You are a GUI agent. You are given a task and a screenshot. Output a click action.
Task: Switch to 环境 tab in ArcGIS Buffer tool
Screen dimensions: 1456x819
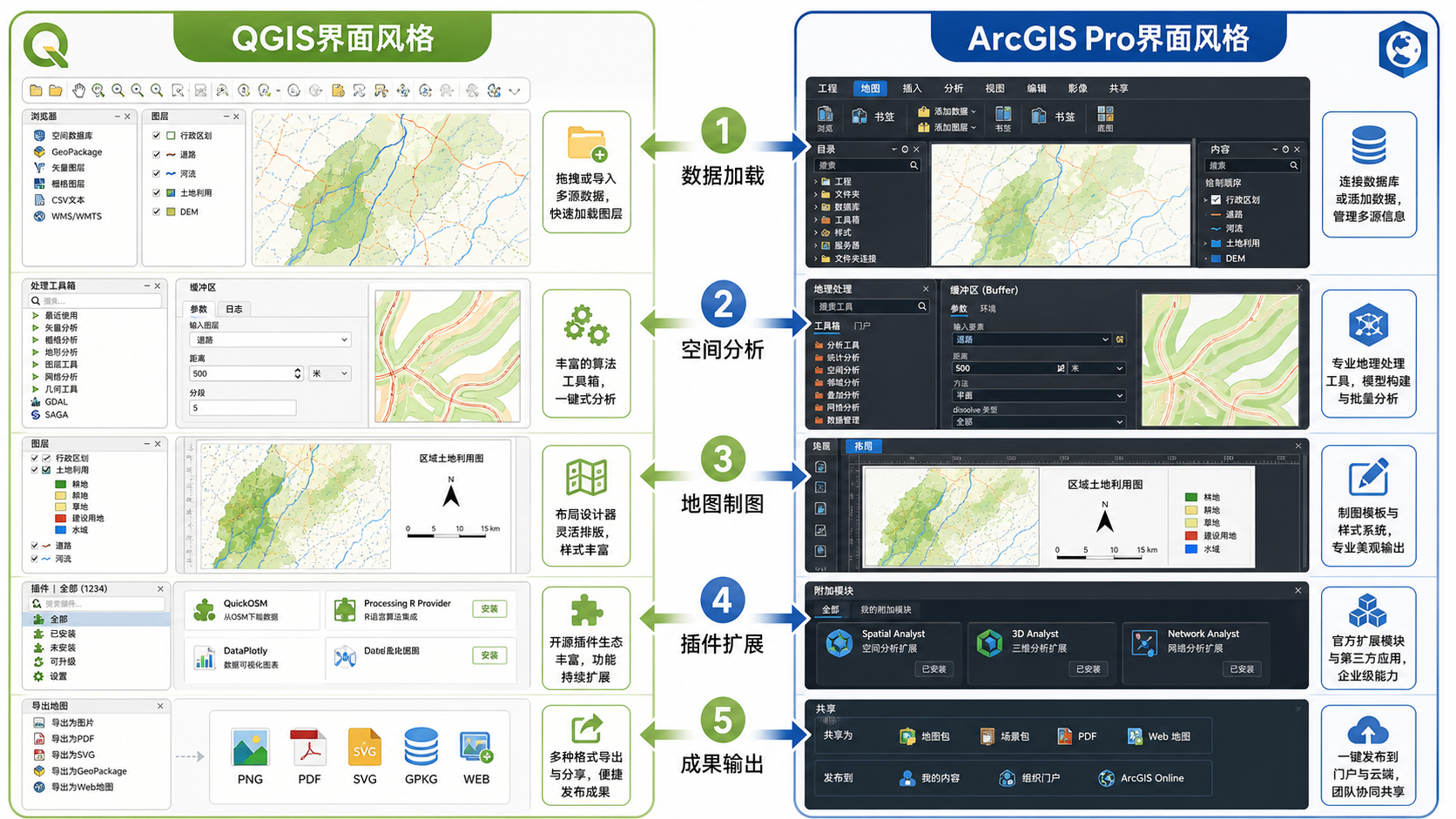tap(988, 309)
